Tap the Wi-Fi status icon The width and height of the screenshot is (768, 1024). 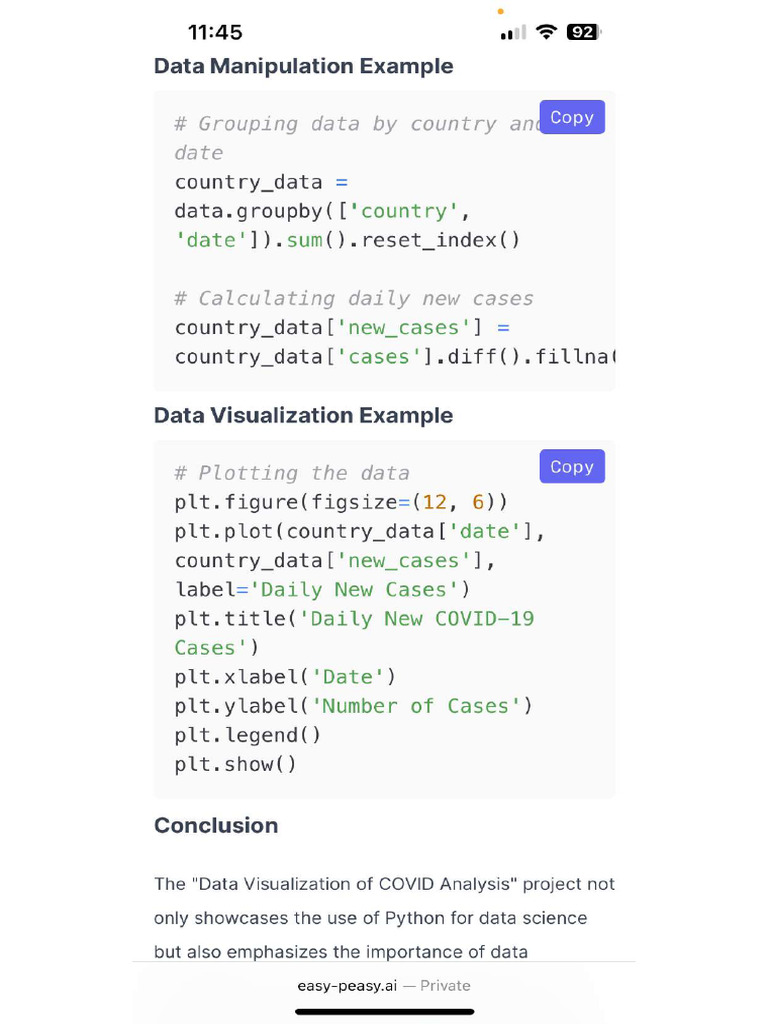[546, 31]
